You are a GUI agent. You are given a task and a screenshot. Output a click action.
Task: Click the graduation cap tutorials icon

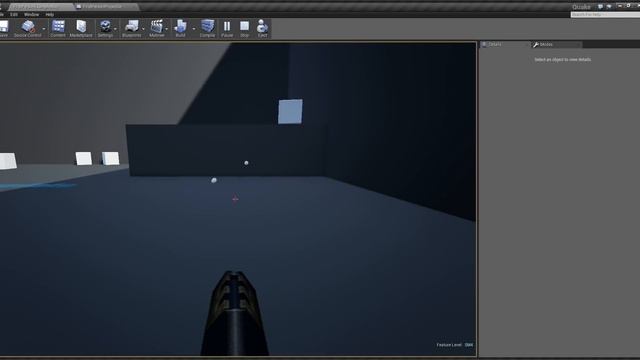coord(609,7)
